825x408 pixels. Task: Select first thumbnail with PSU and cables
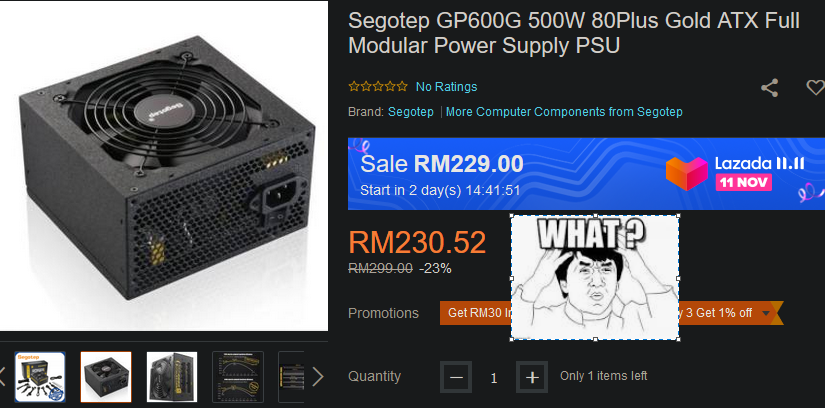pyautogui.click(x=40, y=377)
